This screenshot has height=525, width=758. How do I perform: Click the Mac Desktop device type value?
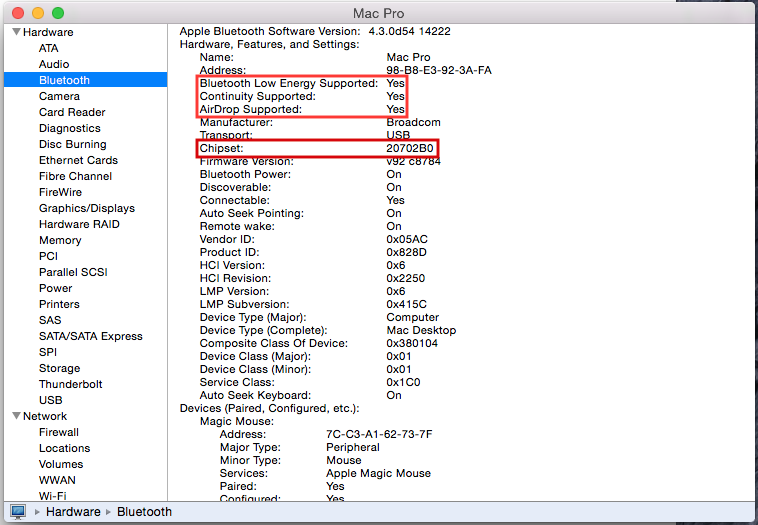[x=421, y=331]
